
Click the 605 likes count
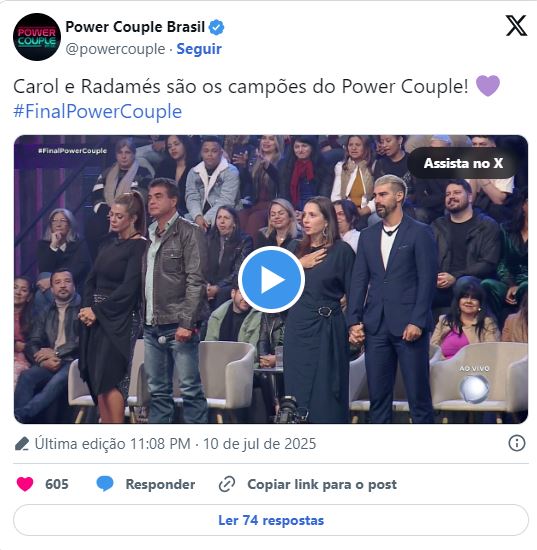(57, 484)
